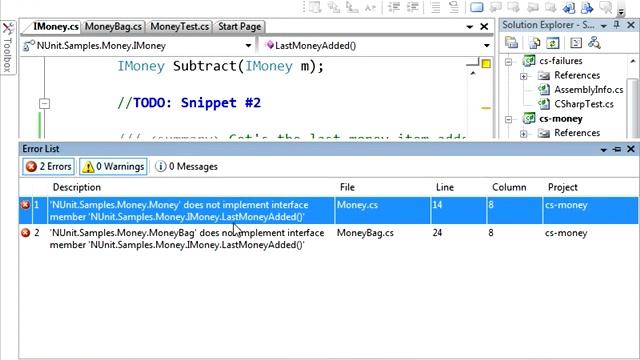Click the Next Bookmark toolbar icon

[513, 7]
